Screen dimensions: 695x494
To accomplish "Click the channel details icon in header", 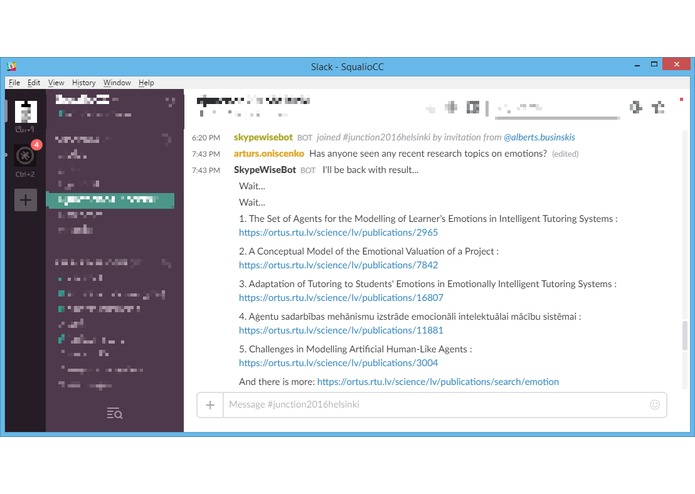I will (451, 107).
